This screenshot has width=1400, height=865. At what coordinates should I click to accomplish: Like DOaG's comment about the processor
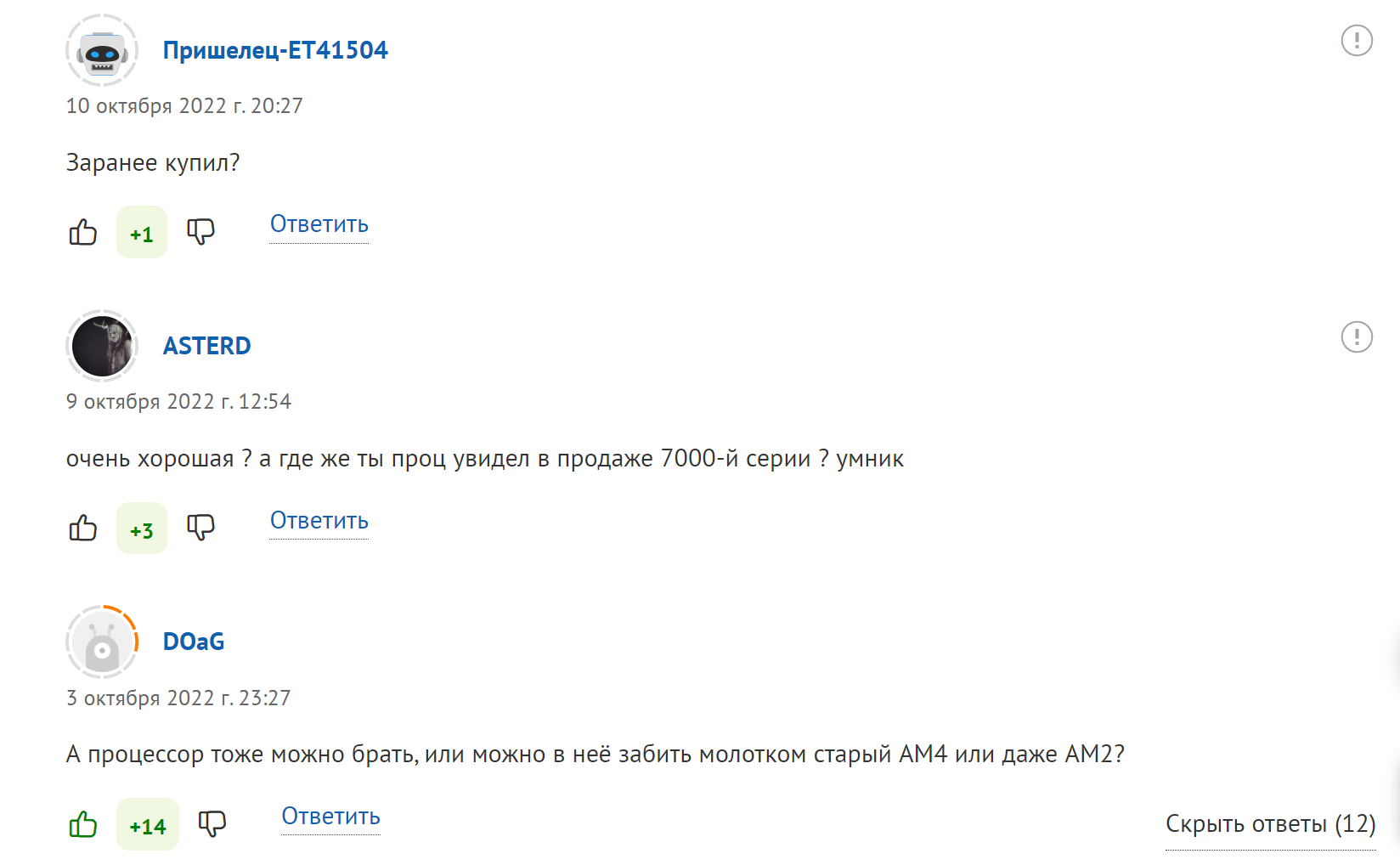[83, 824]
